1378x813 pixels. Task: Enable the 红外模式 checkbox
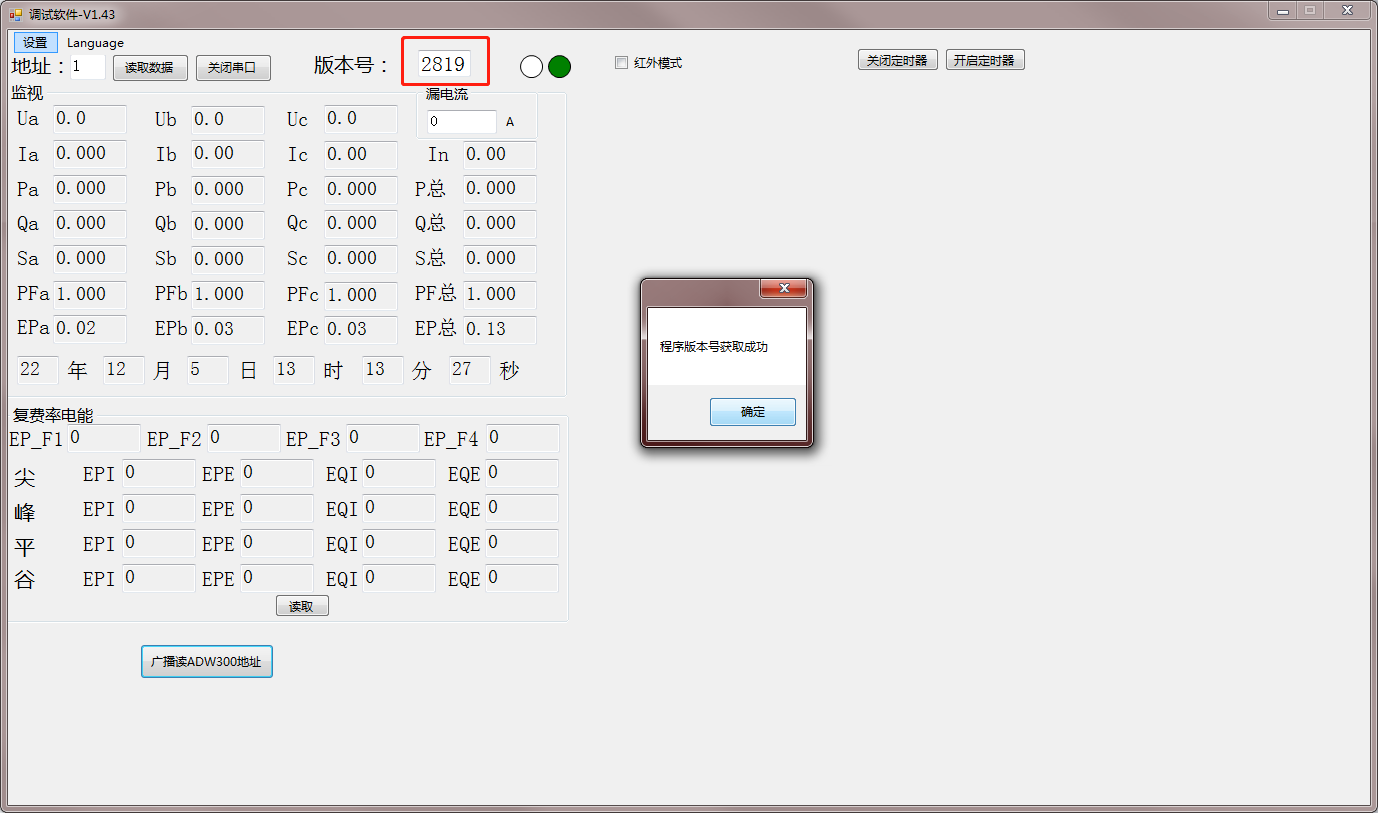(622, 63)
